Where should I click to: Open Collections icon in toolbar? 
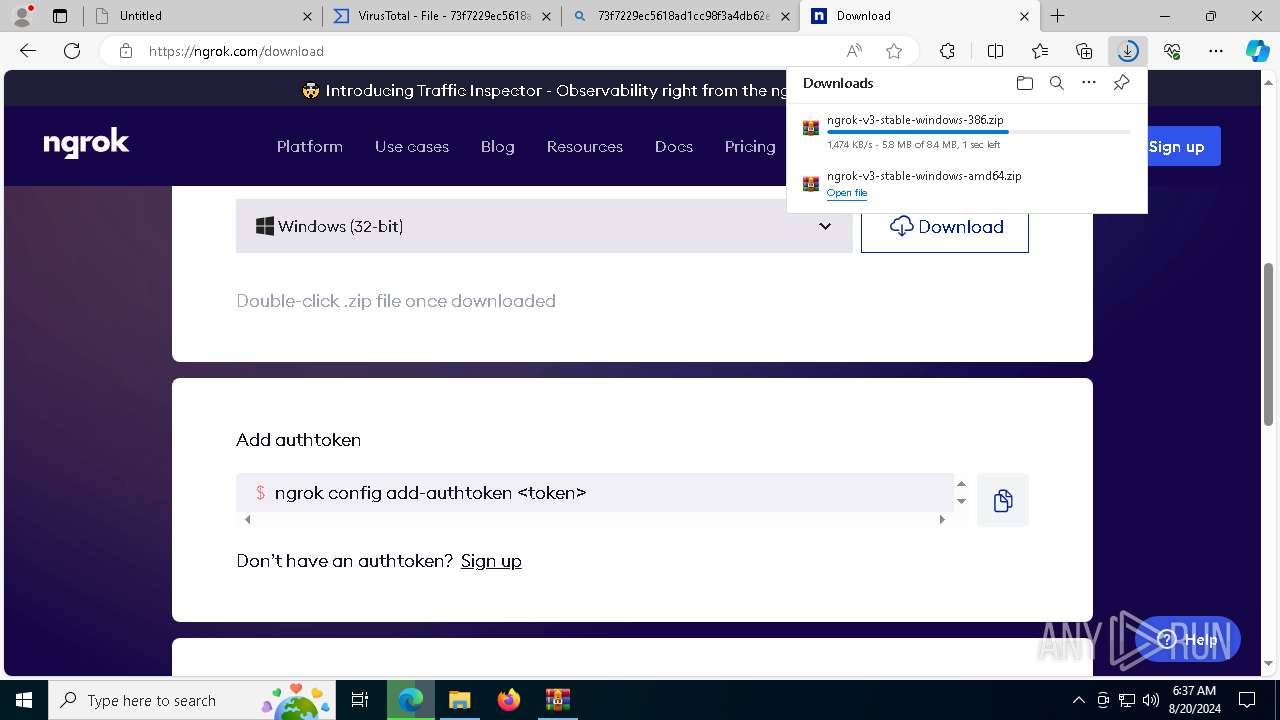pos(1084,51)
